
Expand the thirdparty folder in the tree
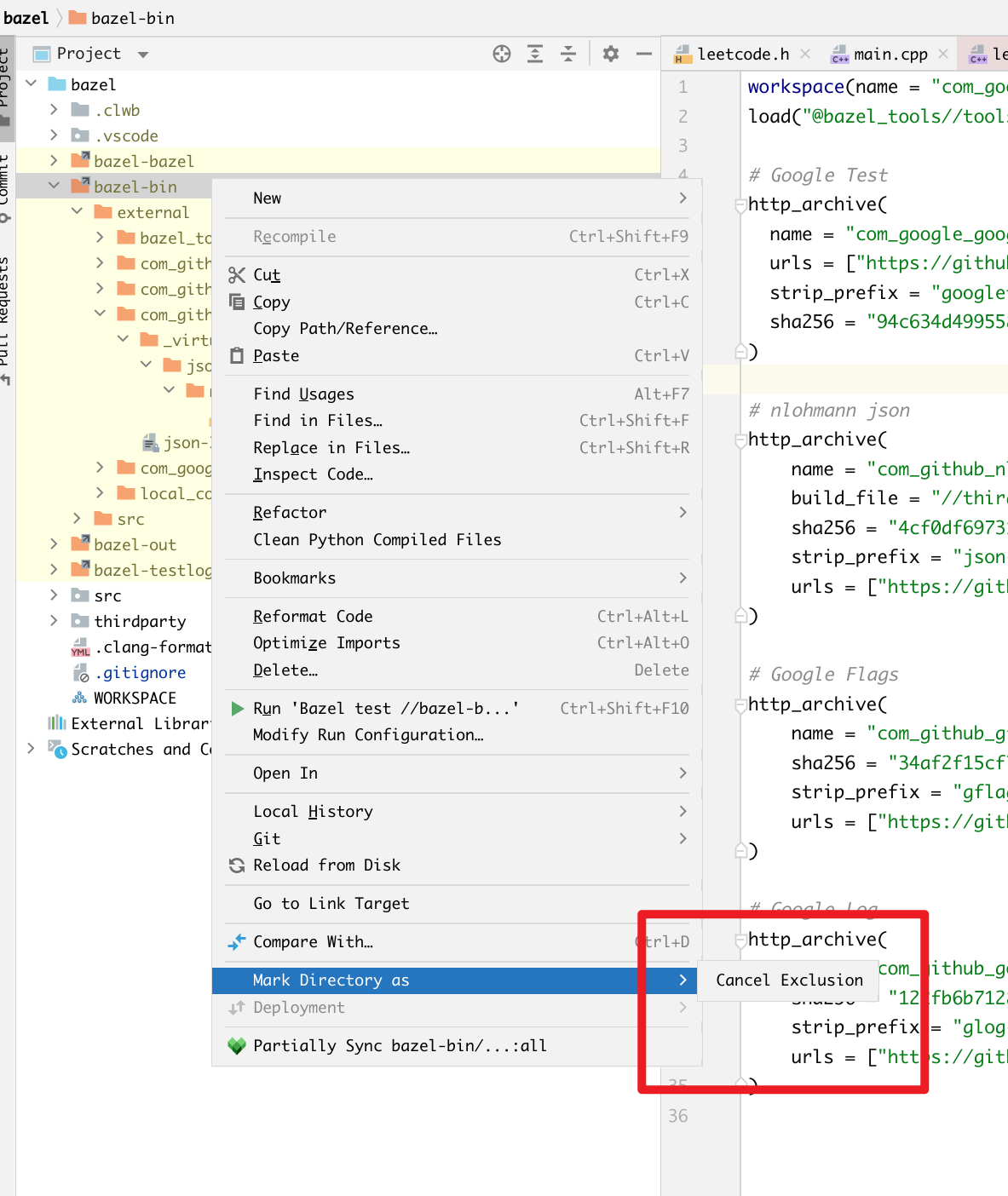coord(54,621)
